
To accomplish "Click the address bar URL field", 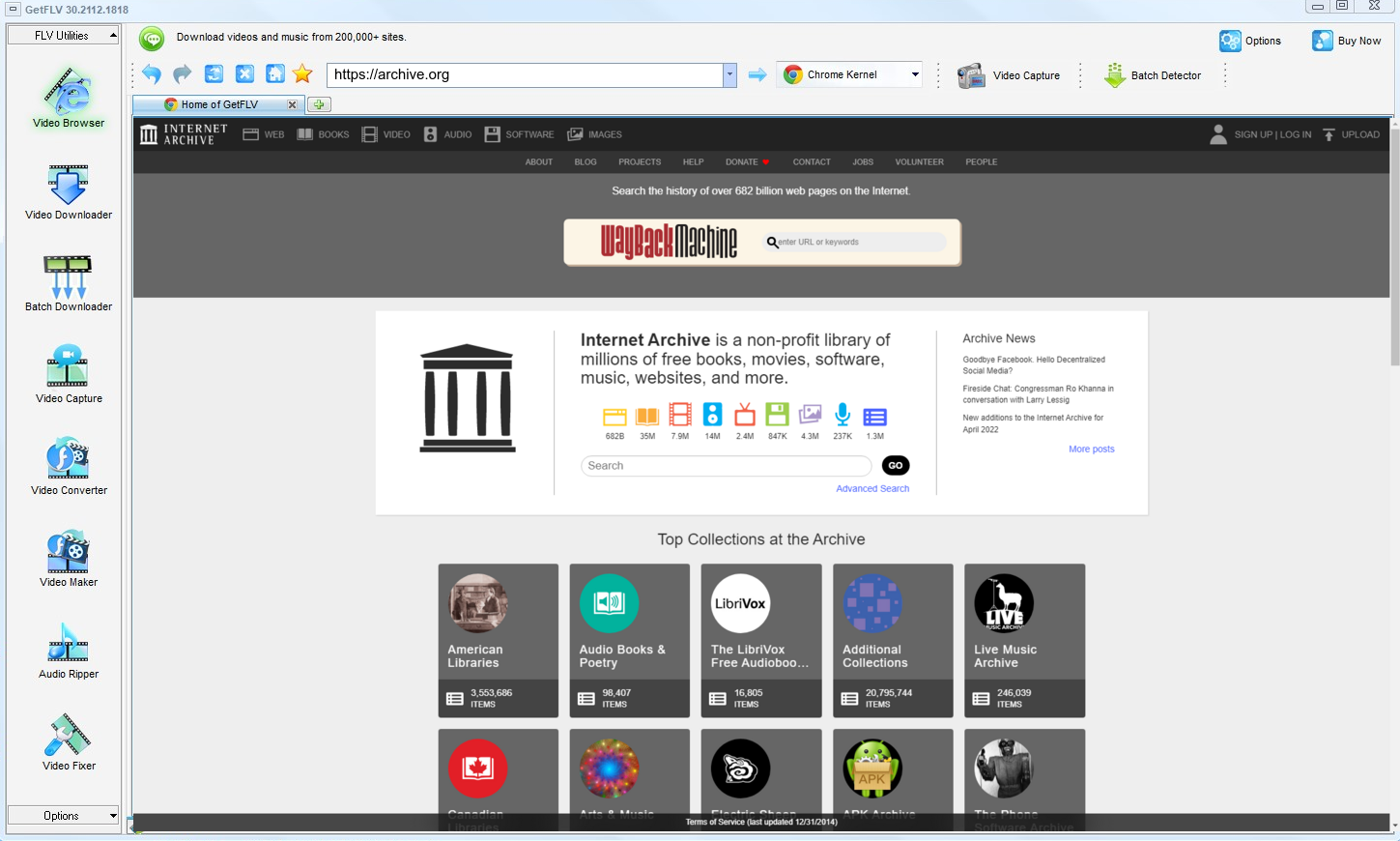I will click(525, 74).
